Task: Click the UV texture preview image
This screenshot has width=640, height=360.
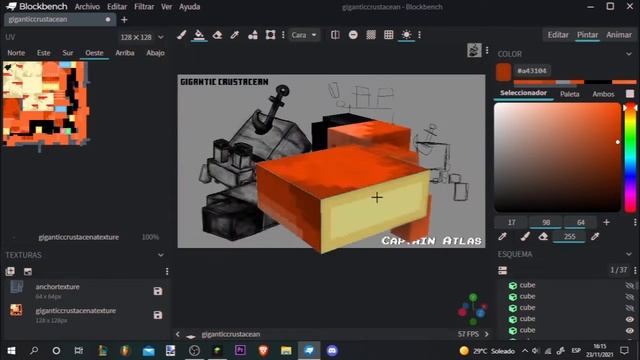Action: [46, 104]
